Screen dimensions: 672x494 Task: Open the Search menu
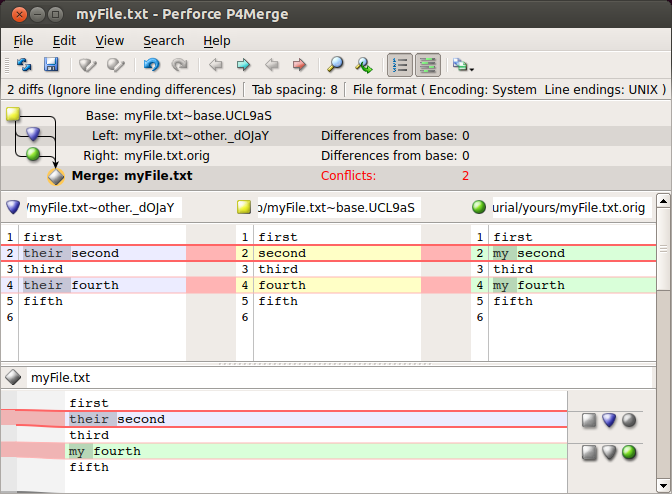pyautogui.click(x=163, y=41)
